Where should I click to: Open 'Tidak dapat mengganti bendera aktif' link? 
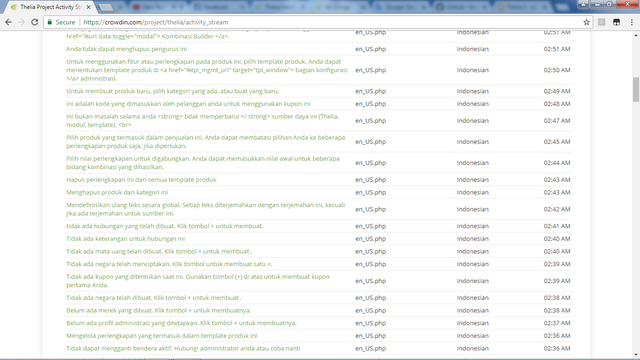tap(183, 348)
